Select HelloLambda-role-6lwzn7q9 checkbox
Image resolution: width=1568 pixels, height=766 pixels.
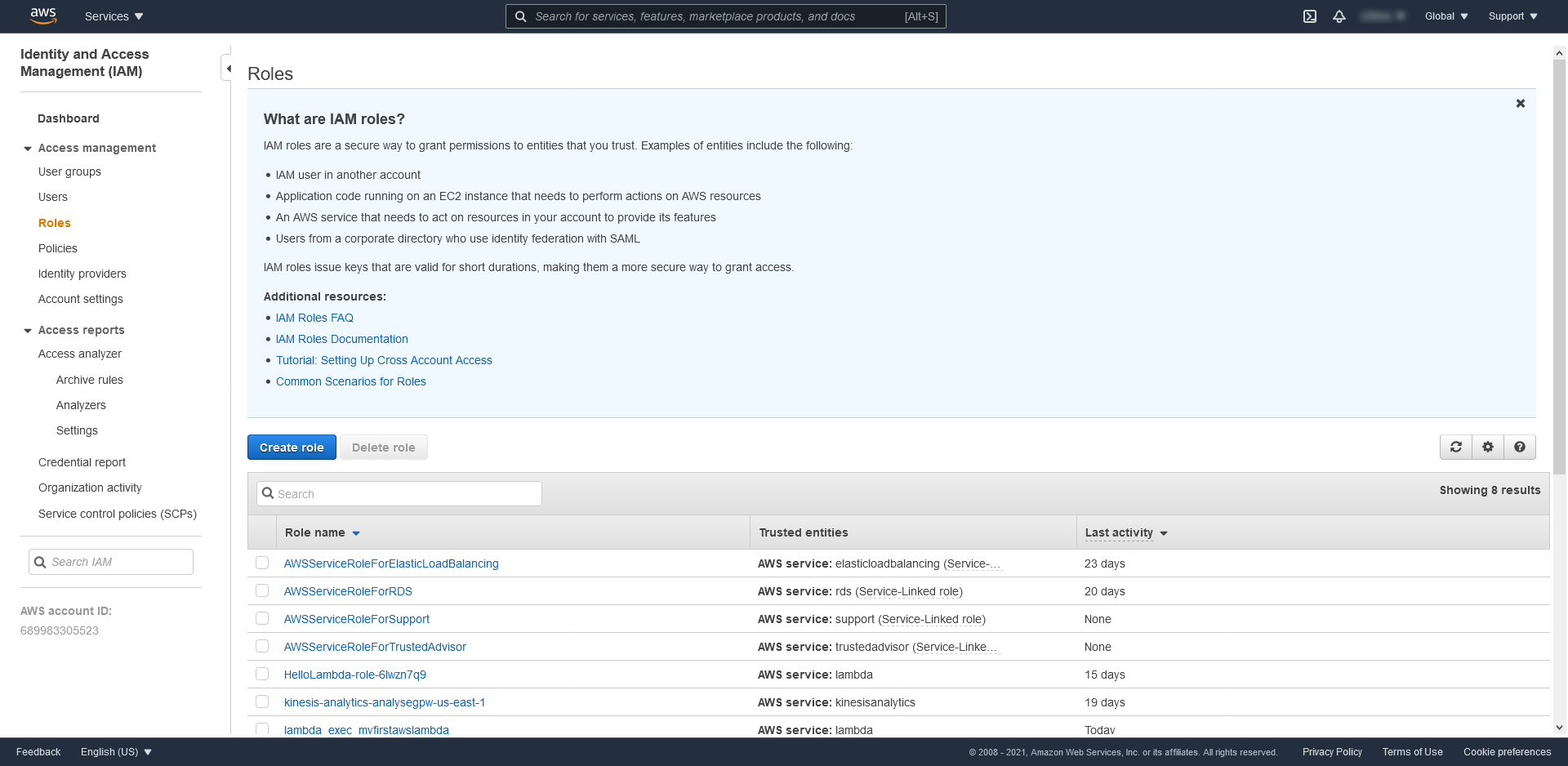coord(262,674)
